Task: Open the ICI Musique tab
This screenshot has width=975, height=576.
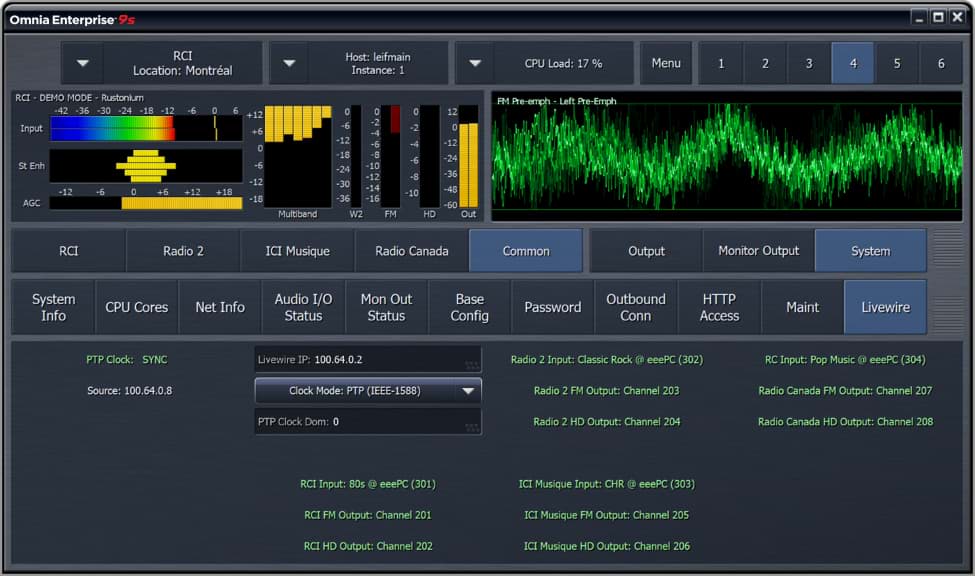Action: 297,251
